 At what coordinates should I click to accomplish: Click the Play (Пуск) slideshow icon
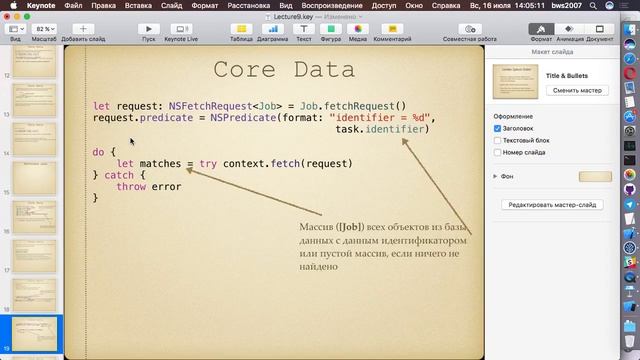149,29
